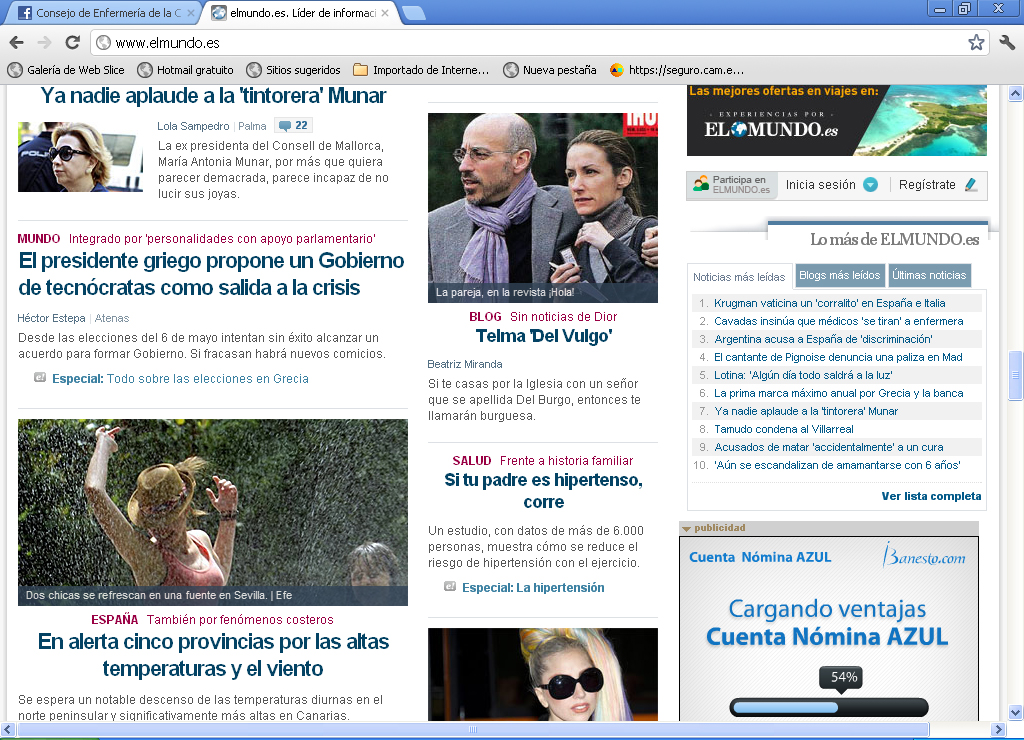The height and width of the screenshot is (740, 1024).
Task: Open the new tab button
Action: pyautogui.click(x=413, y=13)
